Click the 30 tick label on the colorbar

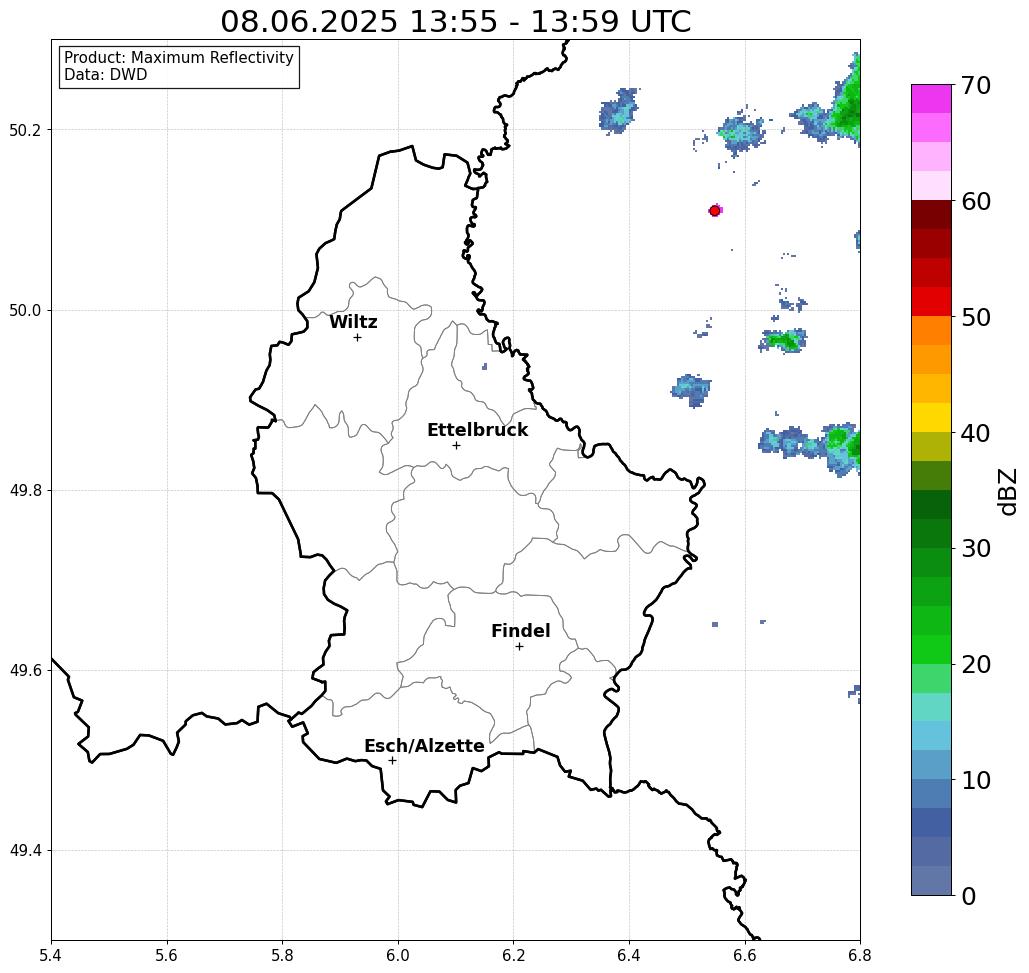coord(976,548)
